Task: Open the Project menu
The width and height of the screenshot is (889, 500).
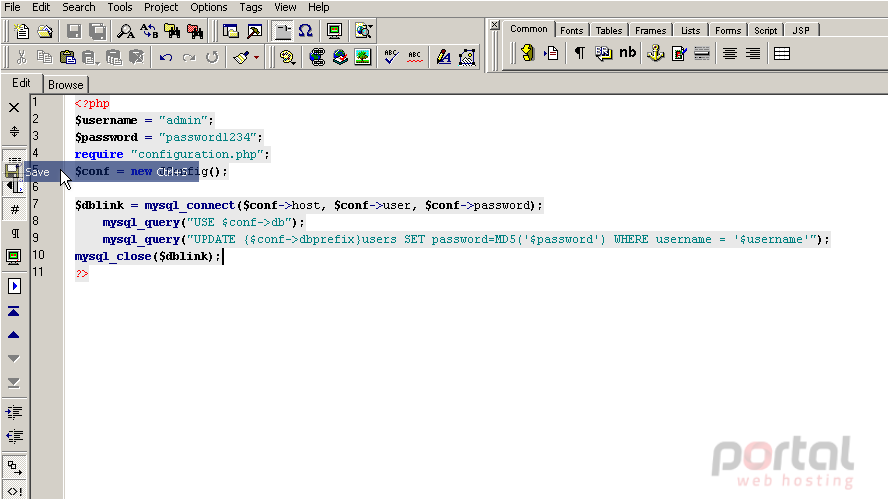Action: point(160,7)
